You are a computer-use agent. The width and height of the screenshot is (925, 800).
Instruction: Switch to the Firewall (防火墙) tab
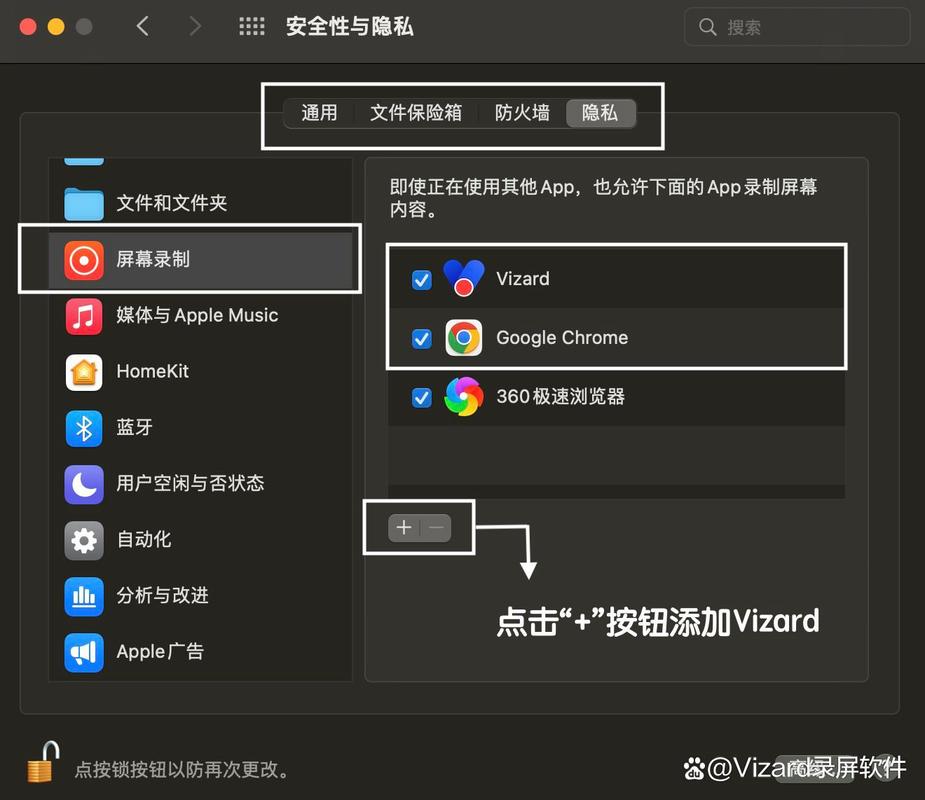pos(522,113)
